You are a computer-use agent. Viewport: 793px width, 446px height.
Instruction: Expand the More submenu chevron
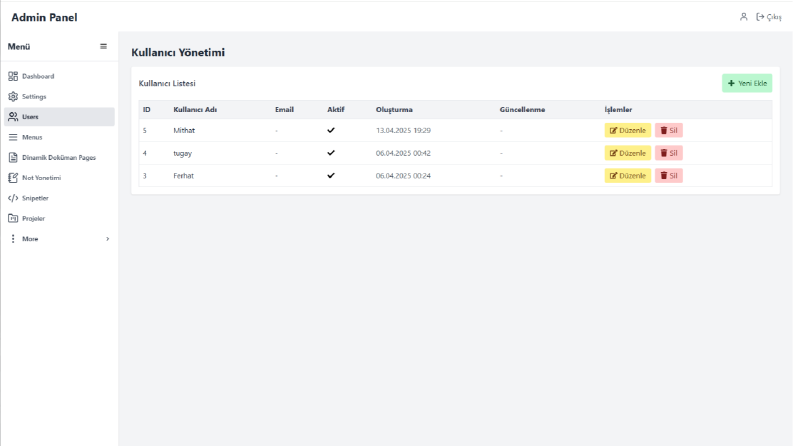pyautogui.click(x=107, y=239)
